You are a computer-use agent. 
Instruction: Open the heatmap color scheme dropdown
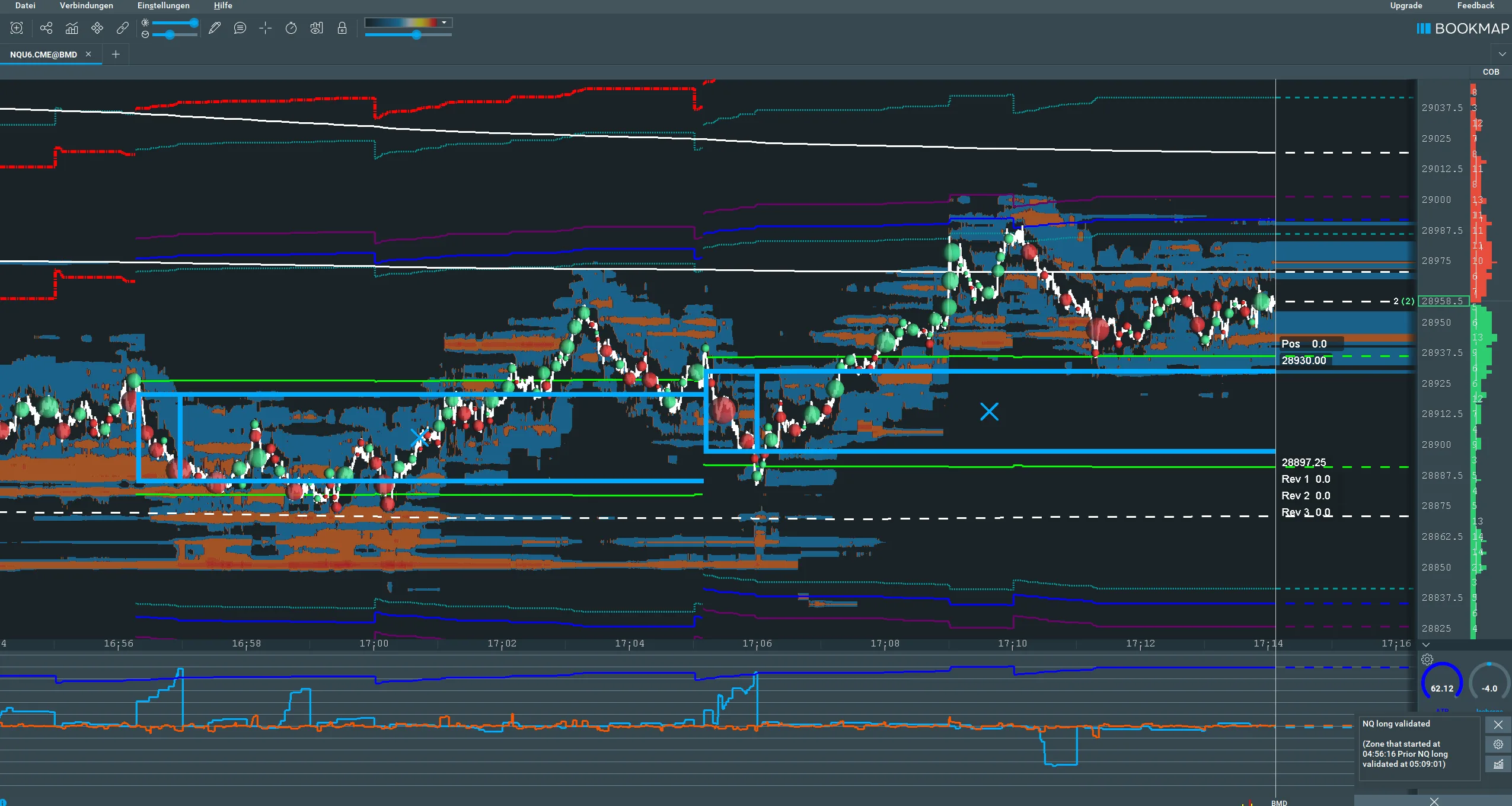[409, 23]
